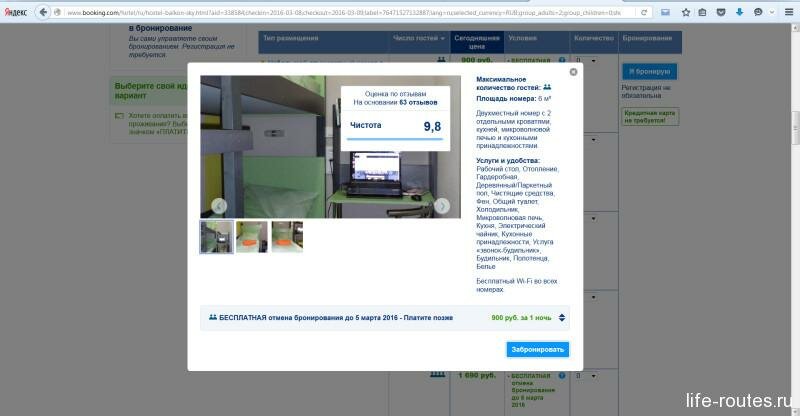Open the browser hamburger menu

(788, 12)
